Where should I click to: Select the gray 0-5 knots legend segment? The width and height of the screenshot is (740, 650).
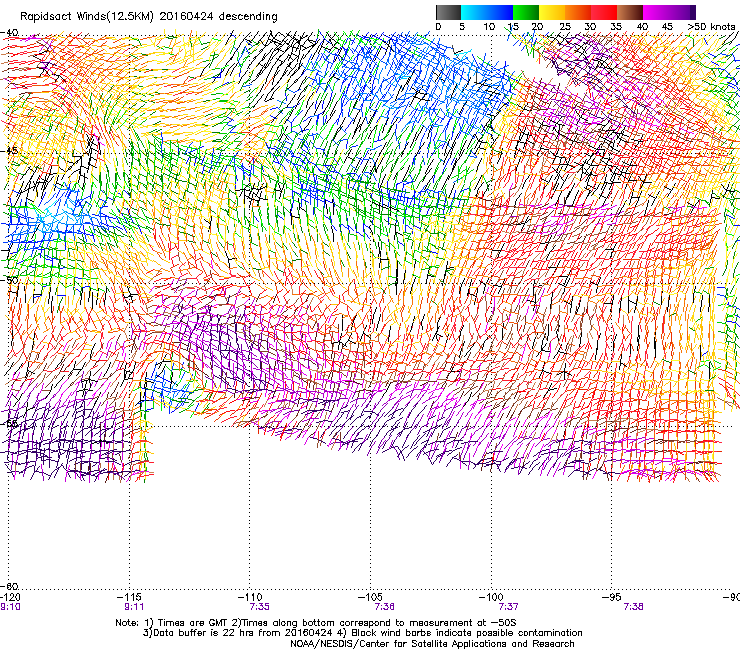[448, 12]
